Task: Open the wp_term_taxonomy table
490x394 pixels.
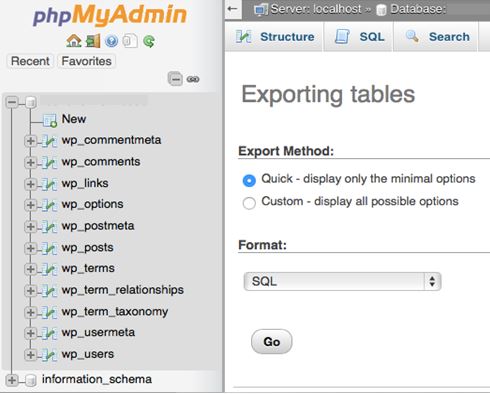Action: tap(115, 312)
